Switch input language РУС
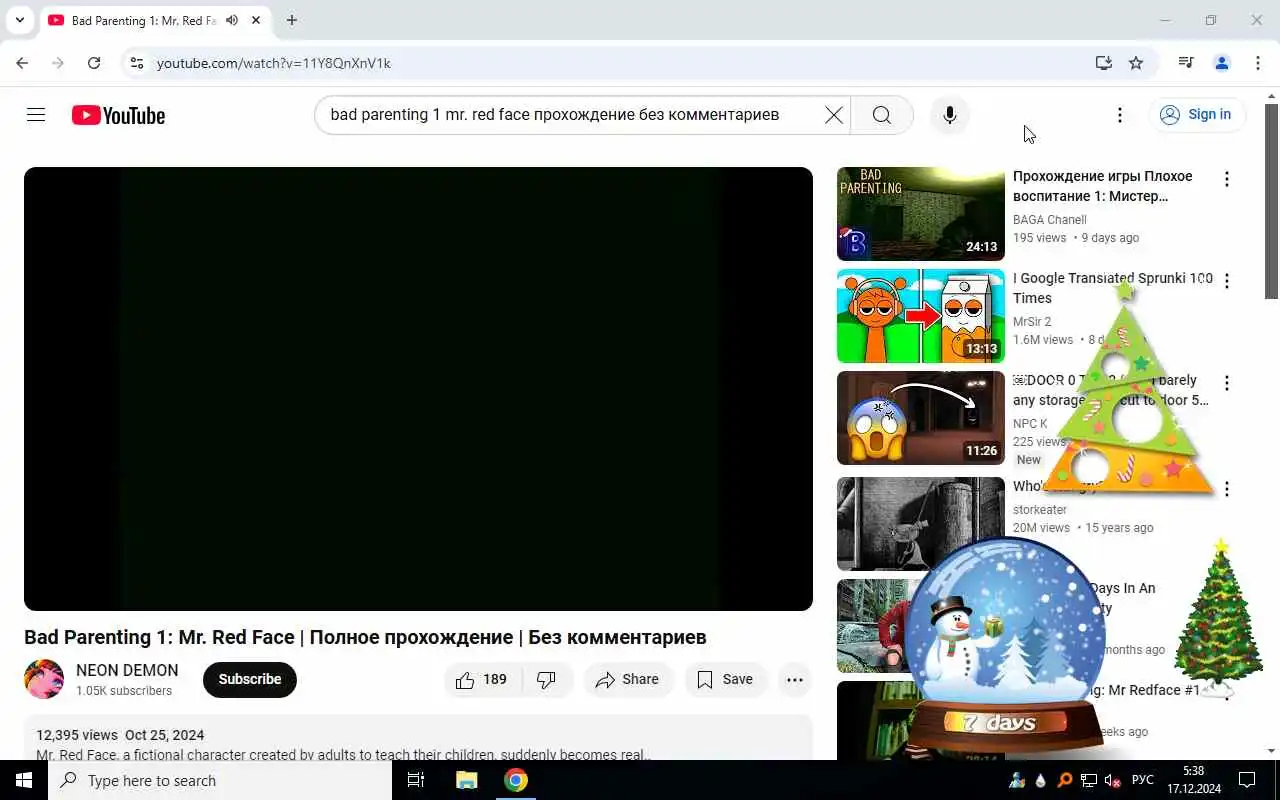 (1143, 780)
